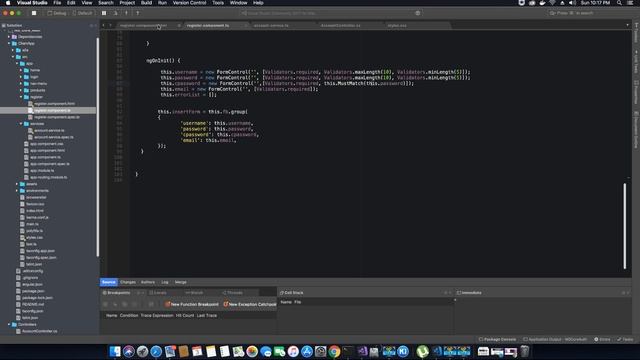640x360 pixels.
Task: Open the Project menu
Action: (127, 3)
